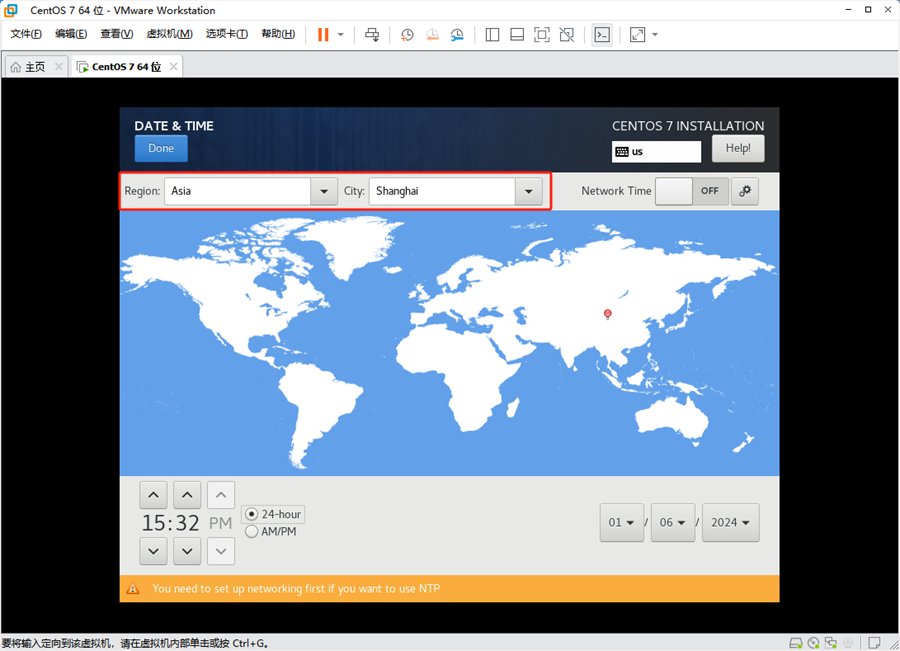Decrease the minutes value
Image resolution: width=900 pixels, height=651 pixels.
point(187,551)
